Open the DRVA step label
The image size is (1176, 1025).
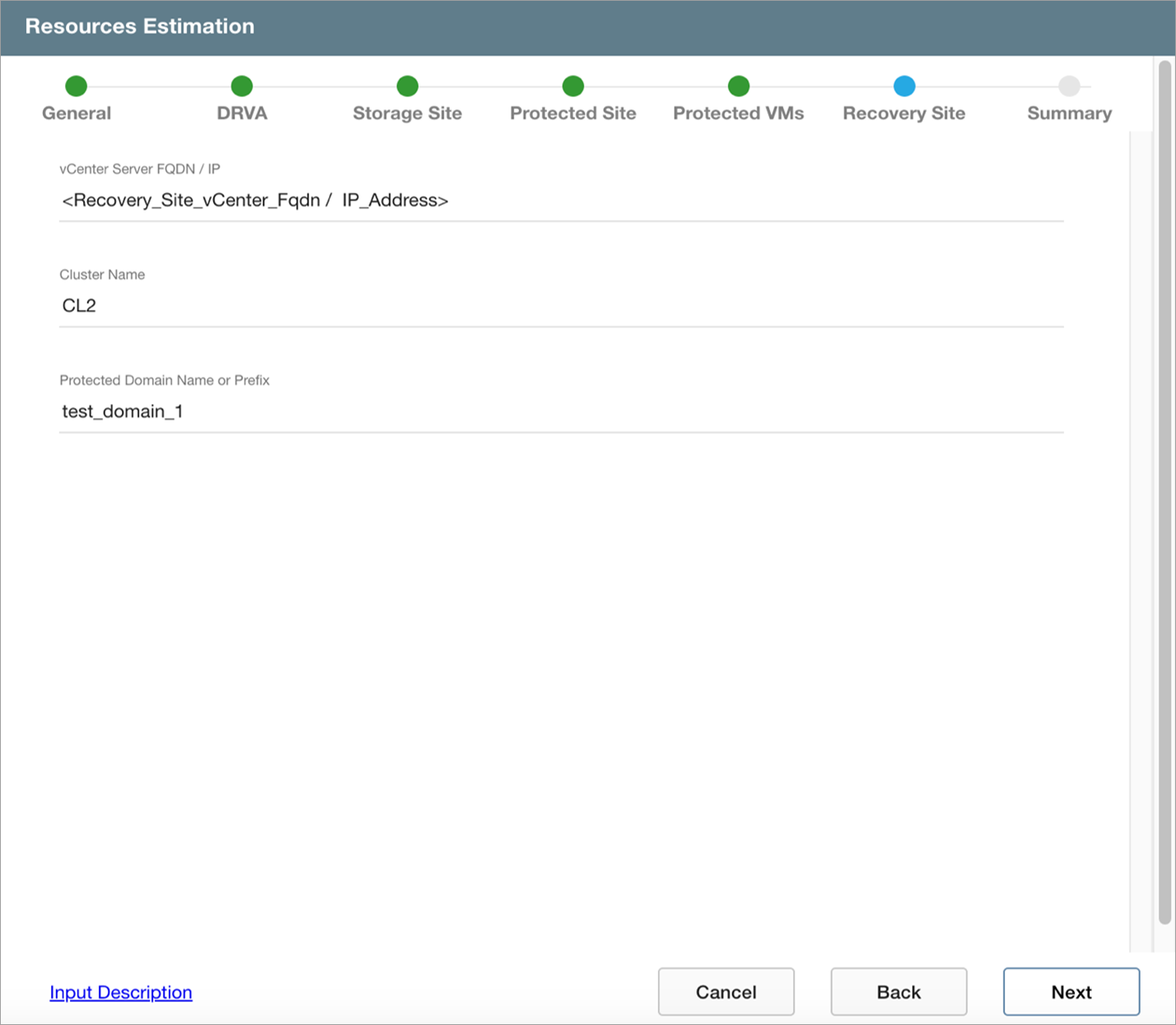coord(242,114)
